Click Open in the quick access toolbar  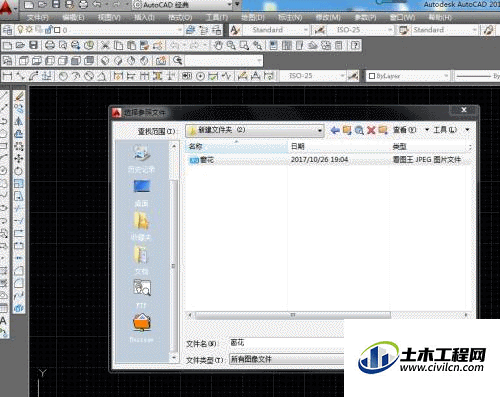tap(42, 5)
